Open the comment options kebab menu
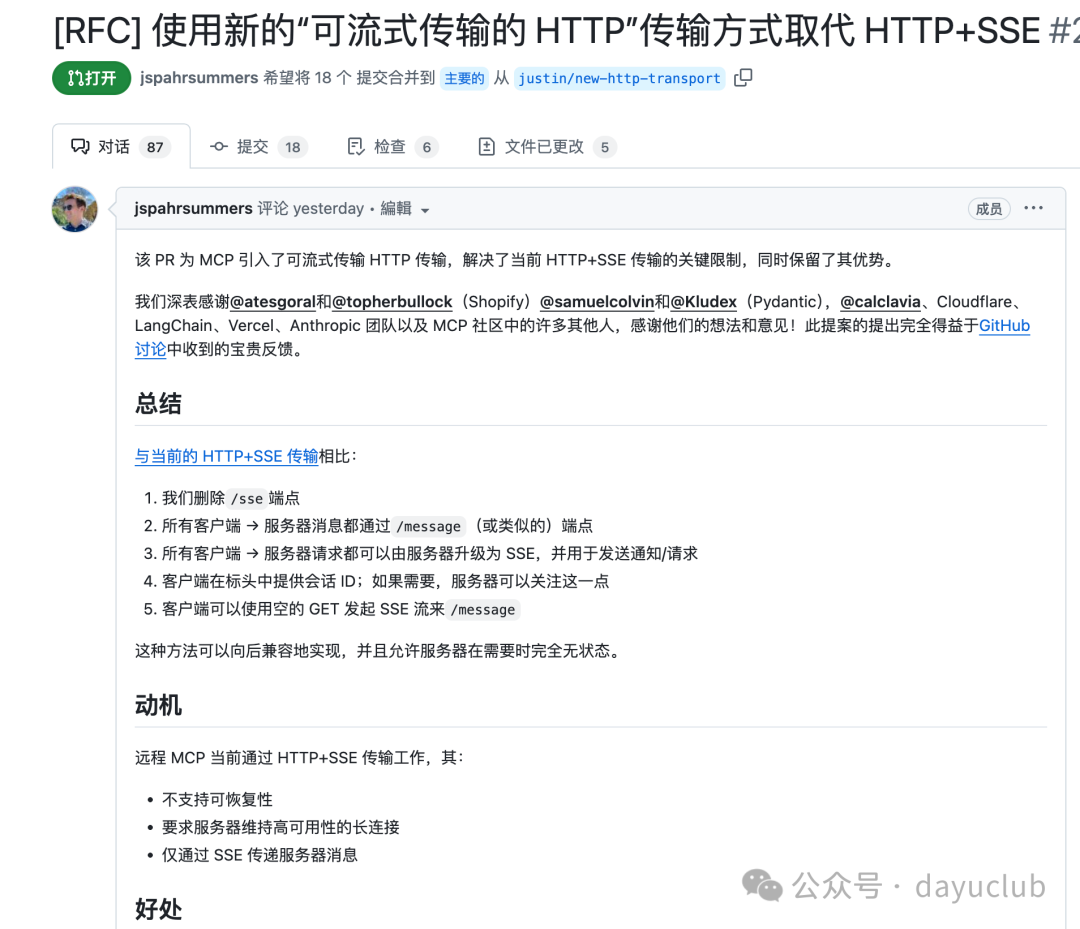The width and height of the screenshot is (1080, 929). pyautogui.click(x=1033, y=208)
